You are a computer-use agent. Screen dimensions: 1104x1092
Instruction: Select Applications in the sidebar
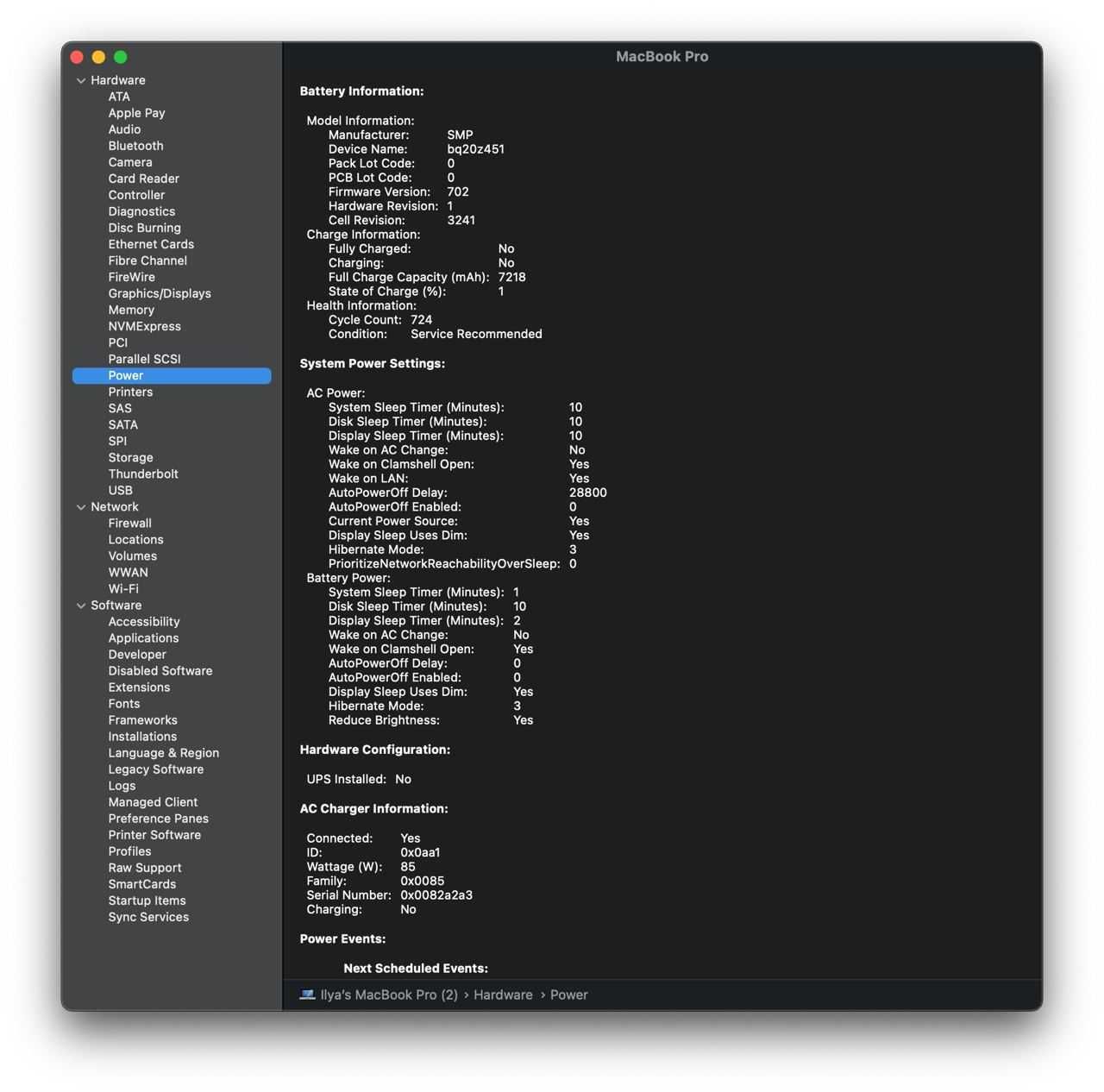point(144,638)
